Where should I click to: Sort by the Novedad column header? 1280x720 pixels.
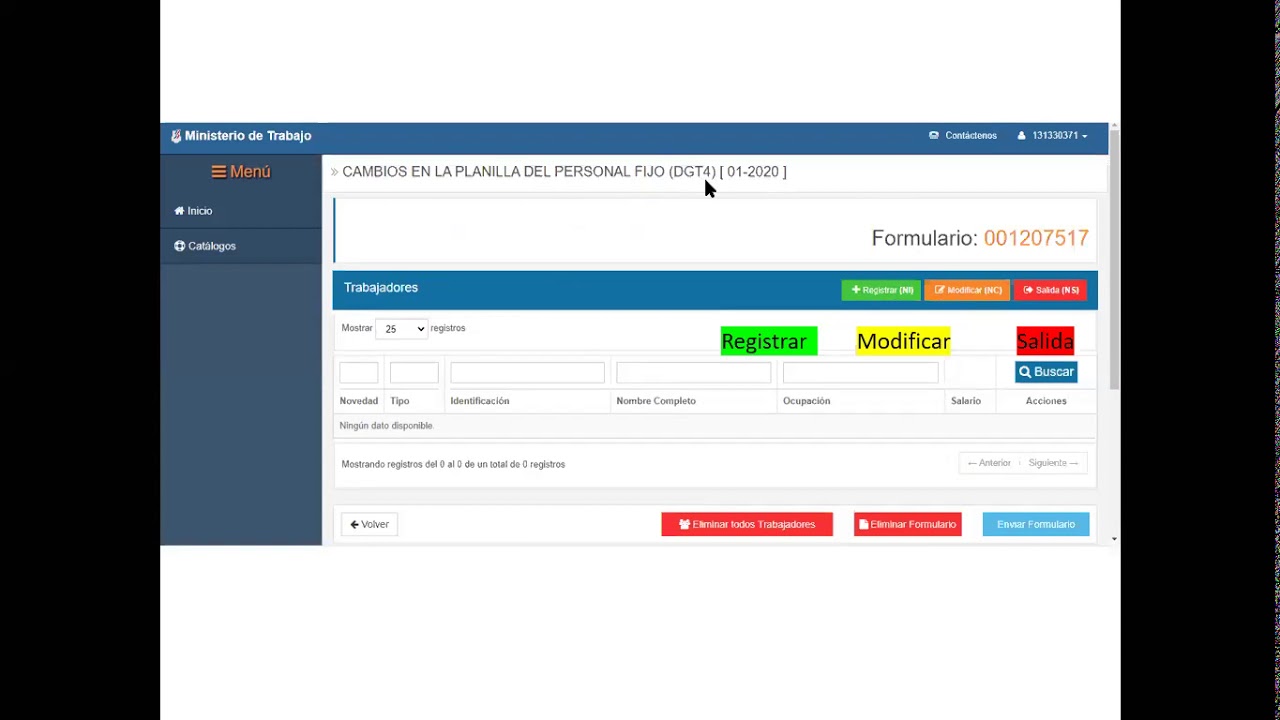coord(359,401)
